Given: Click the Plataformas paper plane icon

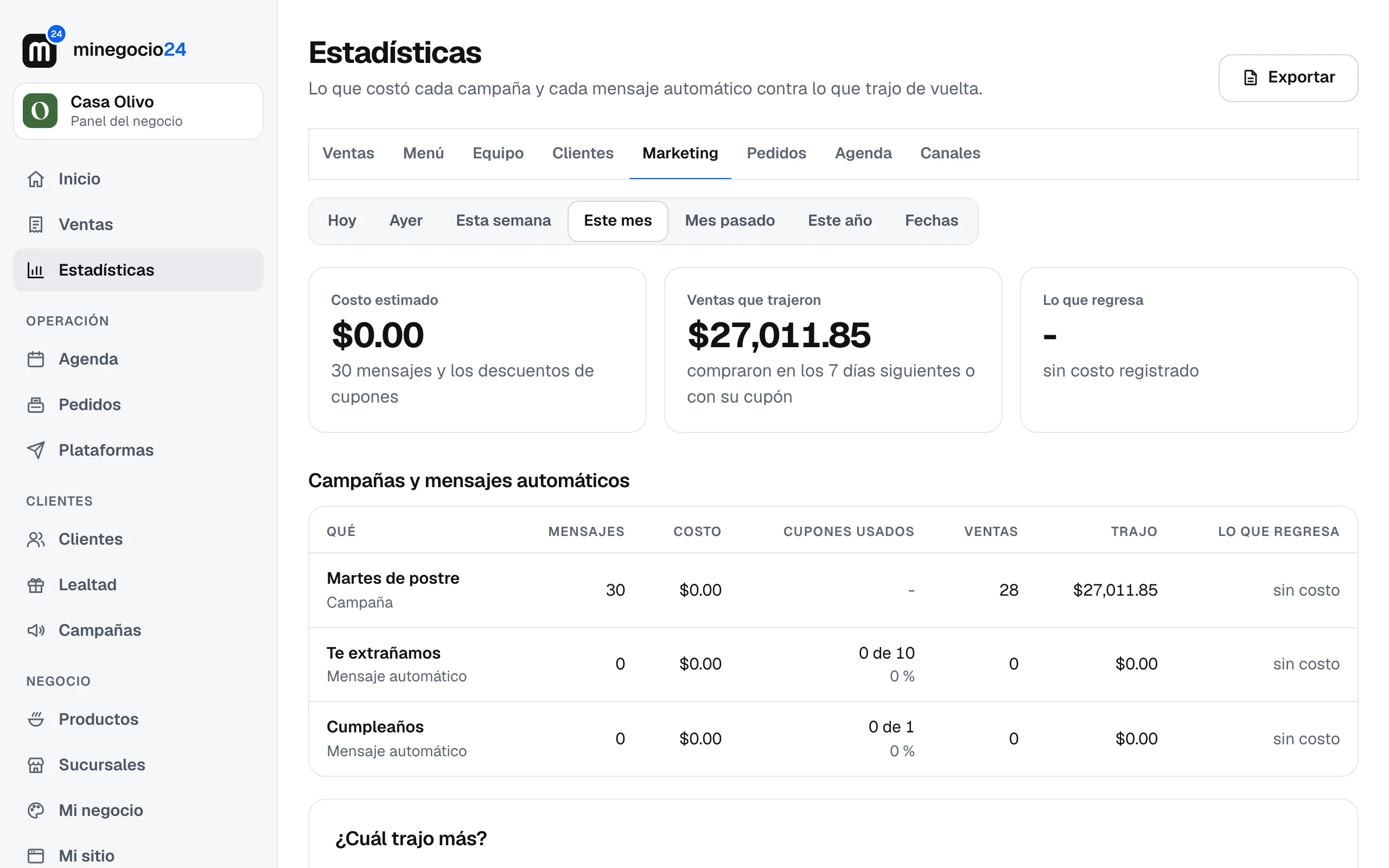Looking at the screenshot, I should [x=36, y=450].
